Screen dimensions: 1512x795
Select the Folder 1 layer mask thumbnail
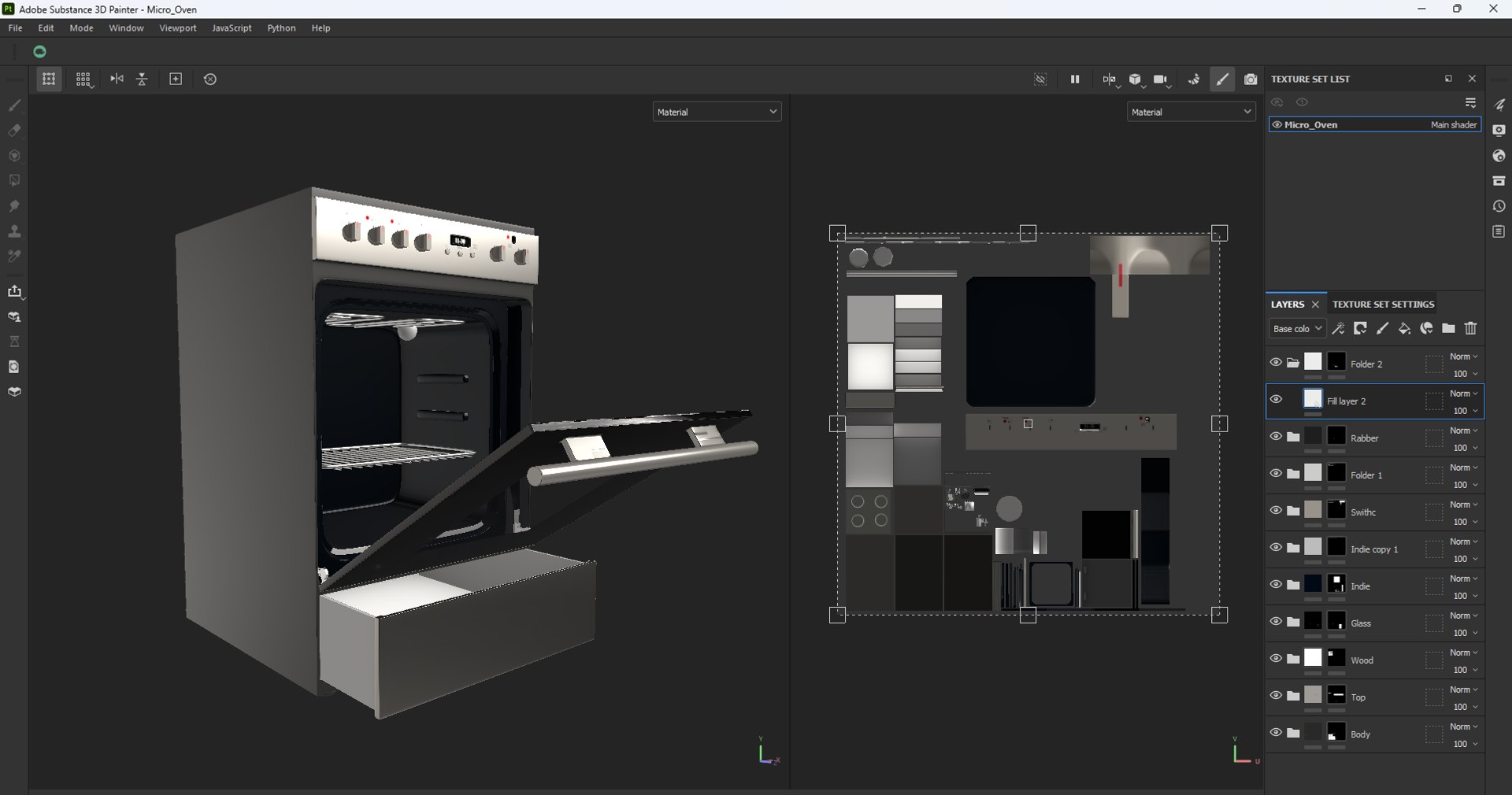[1336, 473]
